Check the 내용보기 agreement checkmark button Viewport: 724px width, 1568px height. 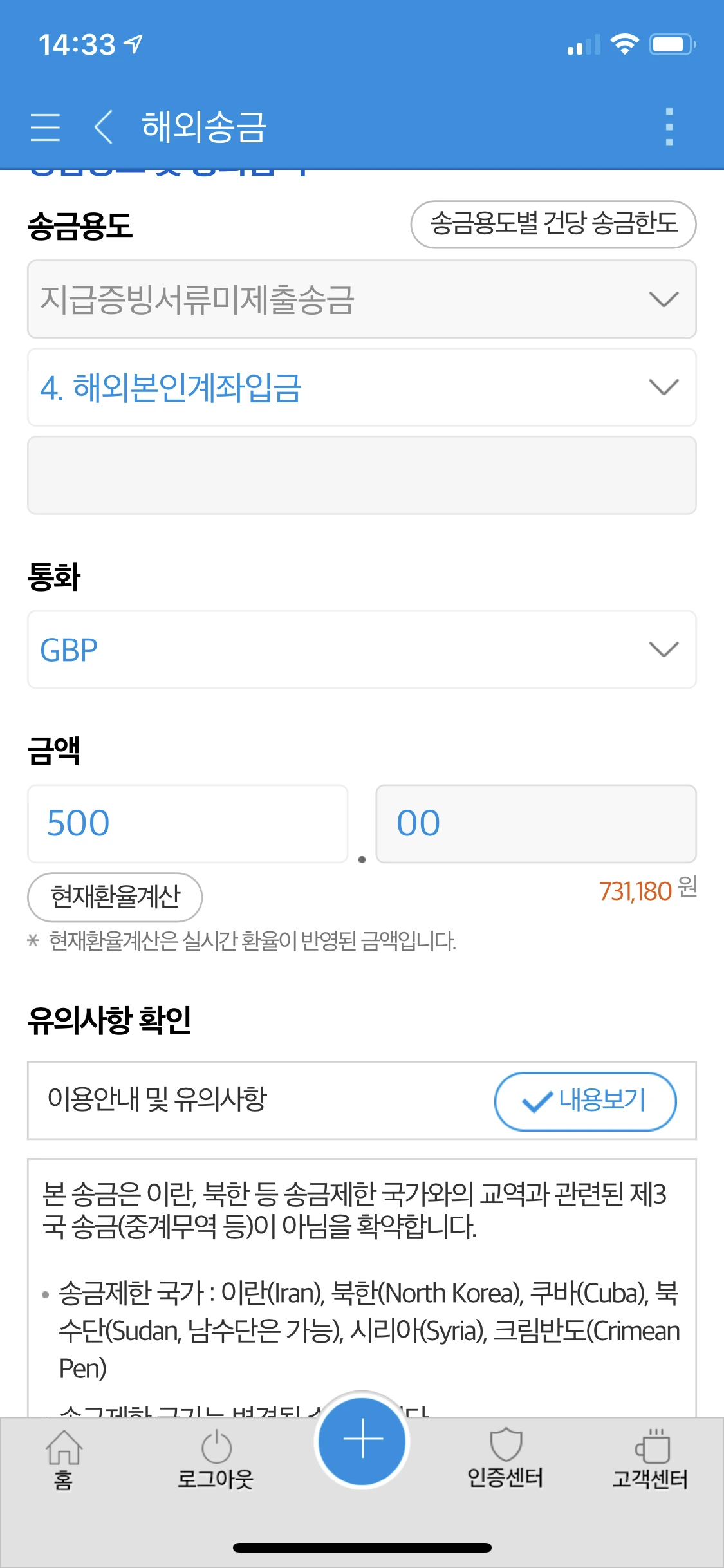click(x=585, y=1101)
